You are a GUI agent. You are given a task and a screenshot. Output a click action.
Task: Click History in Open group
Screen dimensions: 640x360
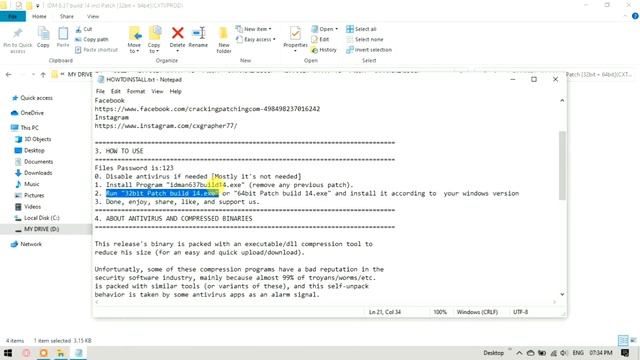(324, 50)
